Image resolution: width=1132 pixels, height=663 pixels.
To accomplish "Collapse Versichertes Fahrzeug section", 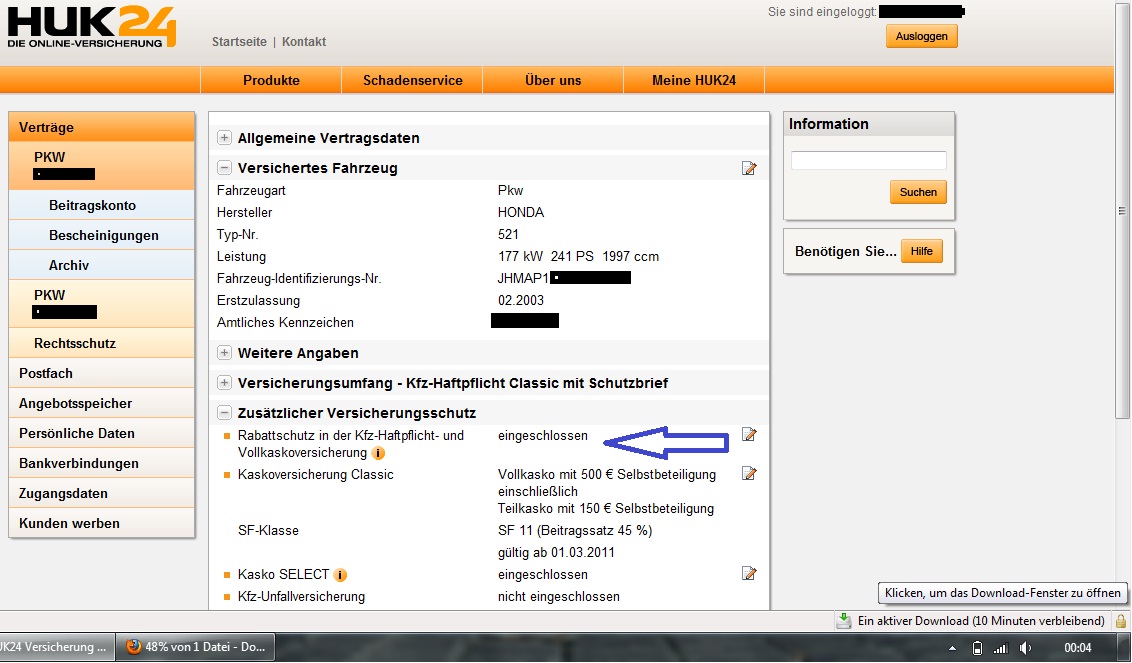I will pos(225,168).
